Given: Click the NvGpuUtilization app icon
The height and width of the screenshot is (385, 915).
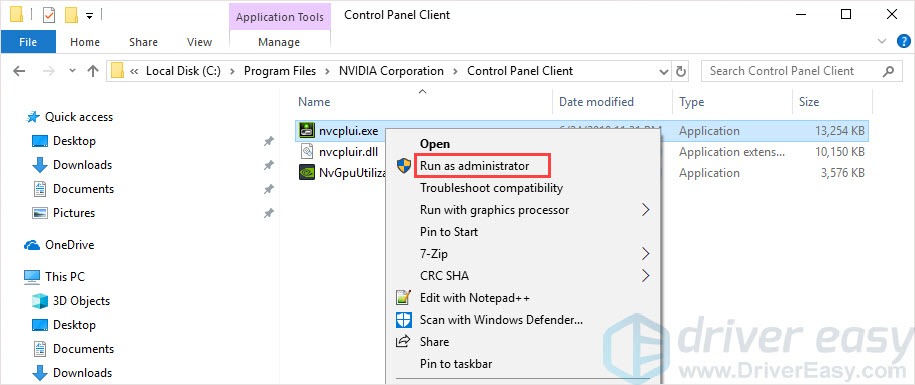Looking at the screenshot, I should pyautogui.click(x=307, y=173).
